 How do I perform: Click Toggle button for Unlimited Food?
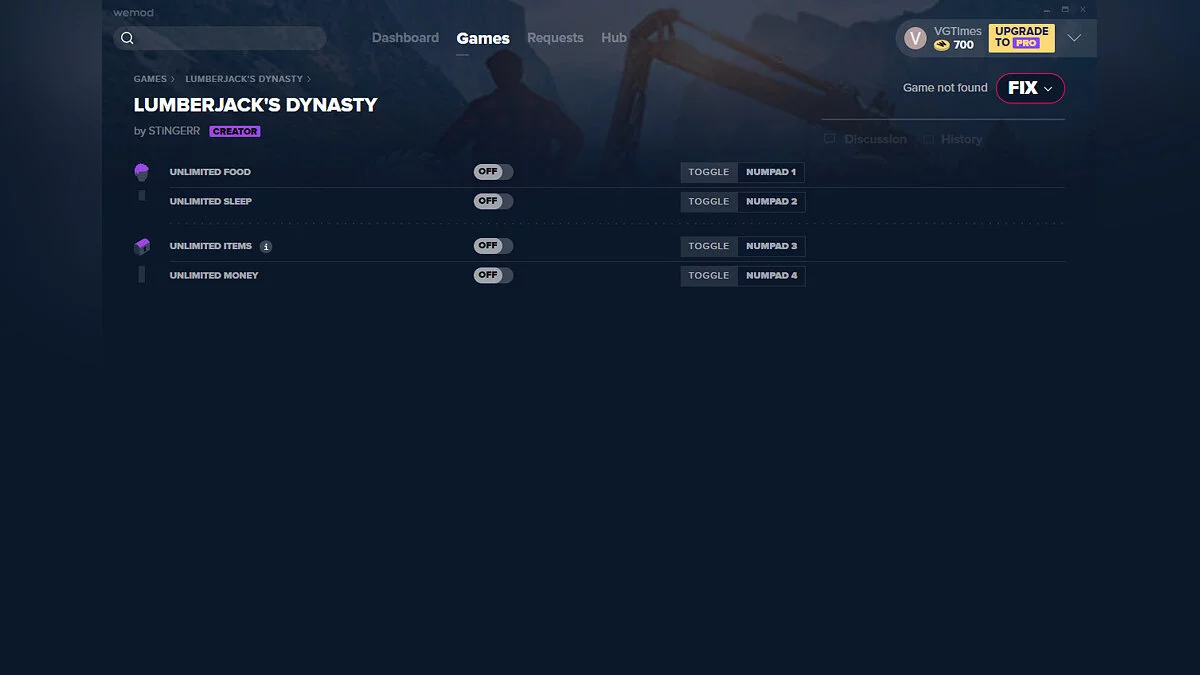[709, 172]
